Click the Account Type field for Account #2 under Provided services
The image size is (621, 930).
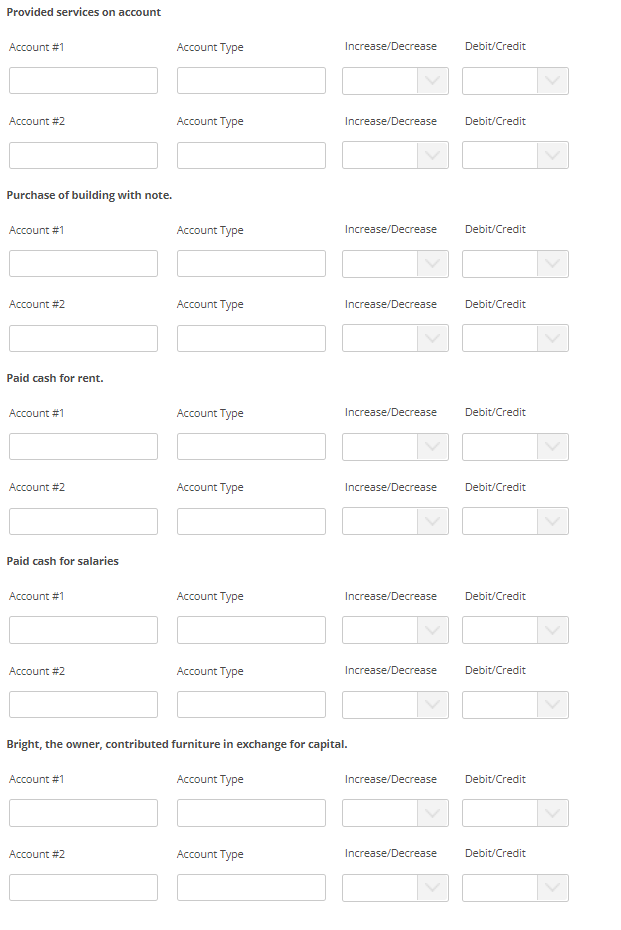pyautogui.click(x=251, y=155)
